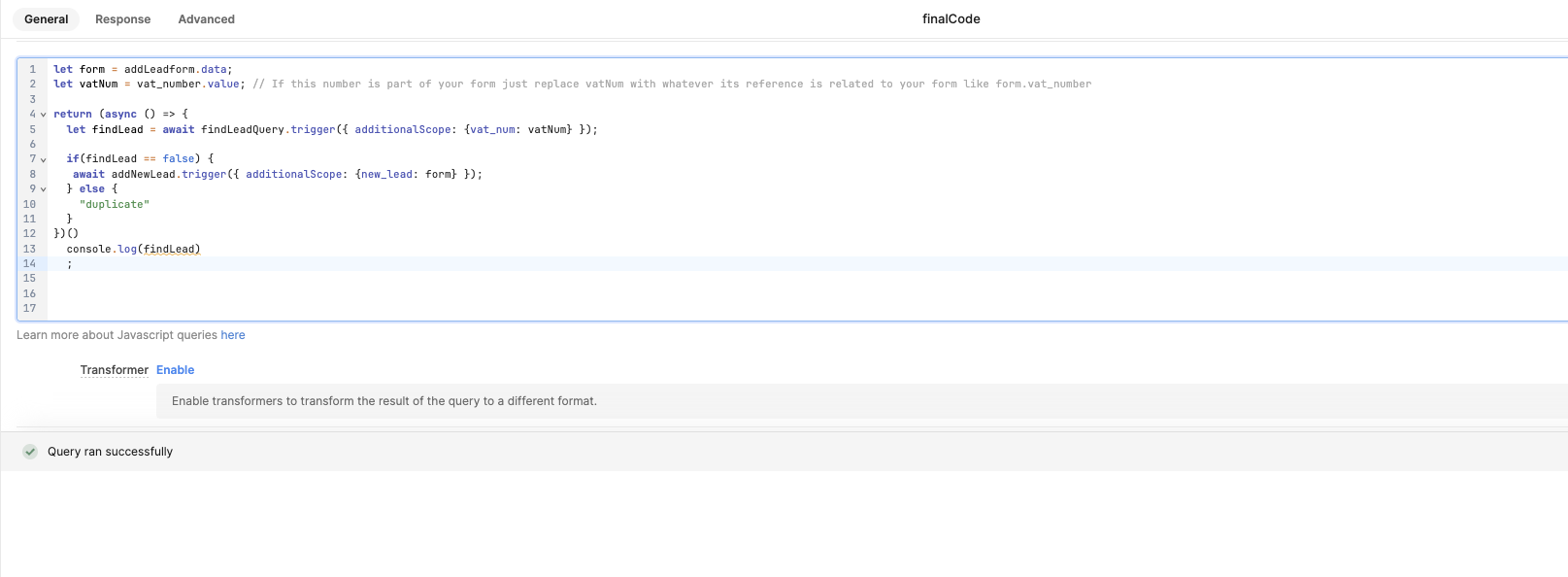
Task: Click line number 14 in the gutter
Action: (29, 264)
